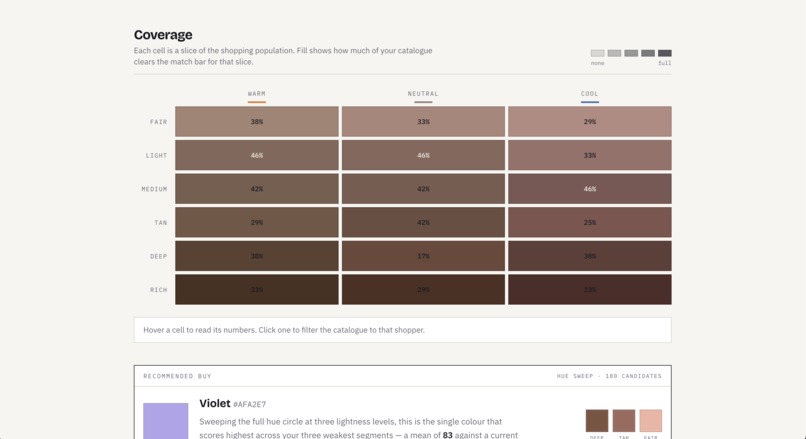Click the Coverage heading
Screen dimensions: 806x439
point(163,34)
